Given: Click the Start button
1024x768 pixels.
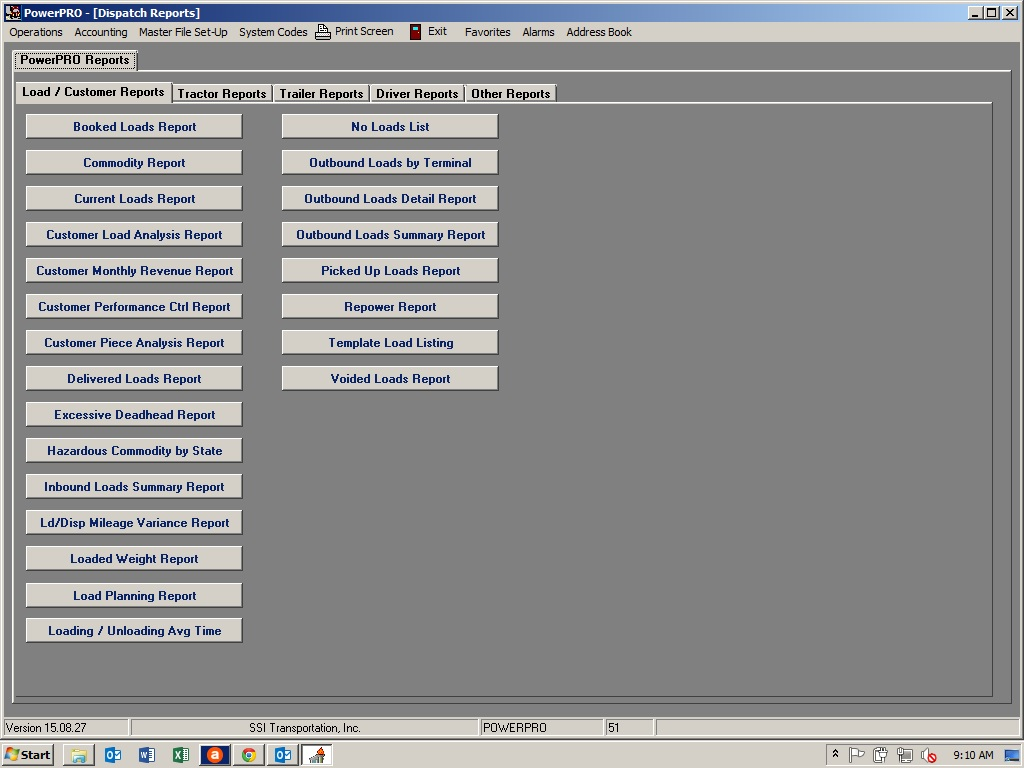Looking at the screenshot, I should click(x=27, y=755).
